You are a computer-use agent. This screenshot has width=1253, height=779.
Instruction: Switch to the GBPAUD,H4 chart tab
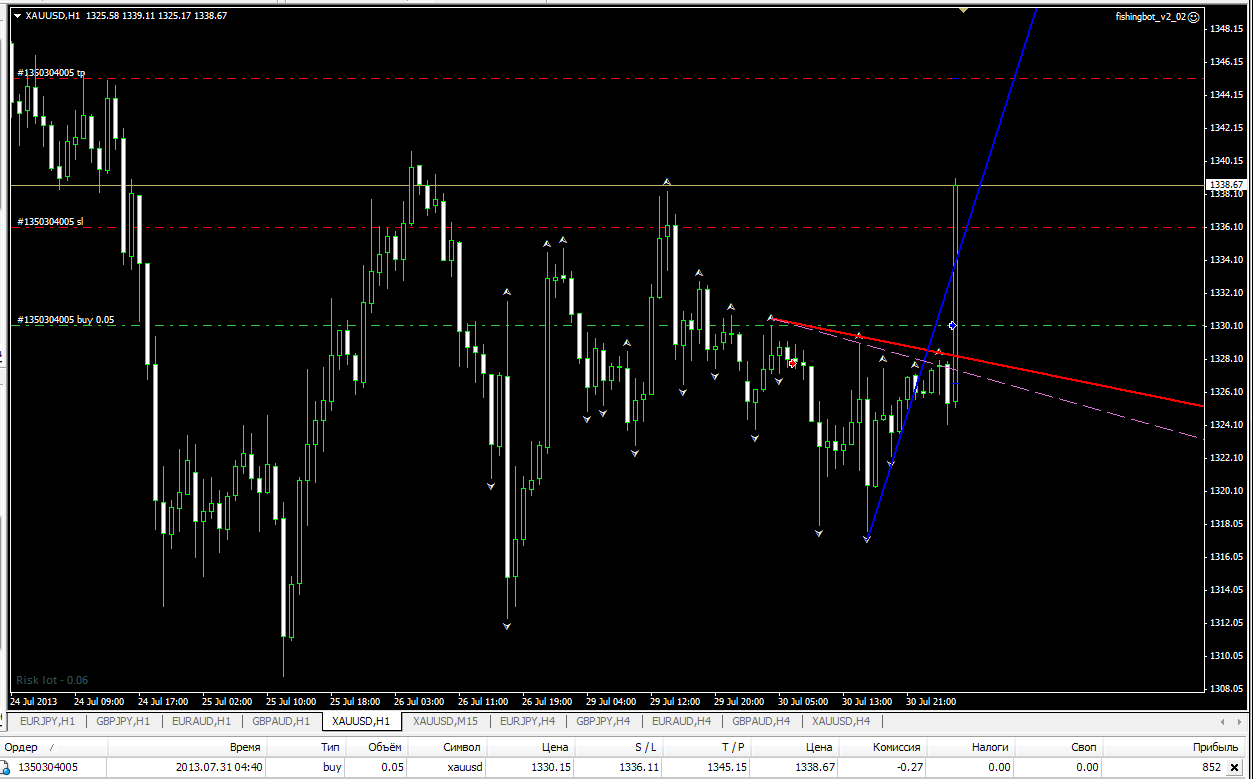pyautogui.click(x=762, y=721)
